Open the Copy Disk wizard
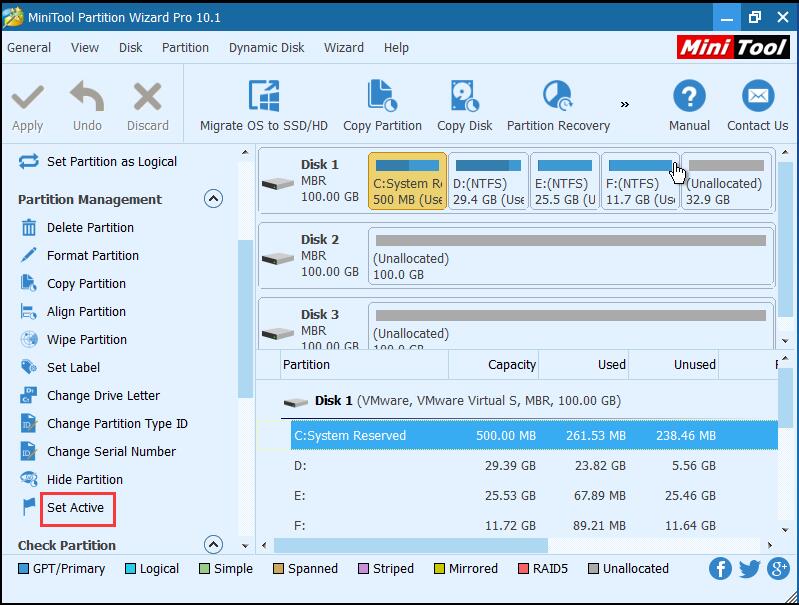799x605 pixels. 464,106
